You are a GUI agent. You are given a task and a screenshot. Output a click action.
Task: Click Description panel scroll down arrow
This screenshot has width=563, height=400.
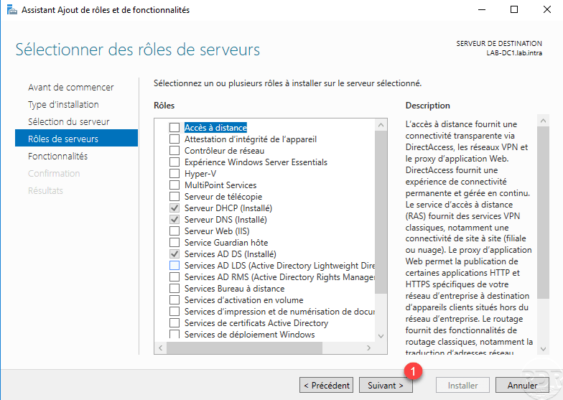(x=543, y=349)
